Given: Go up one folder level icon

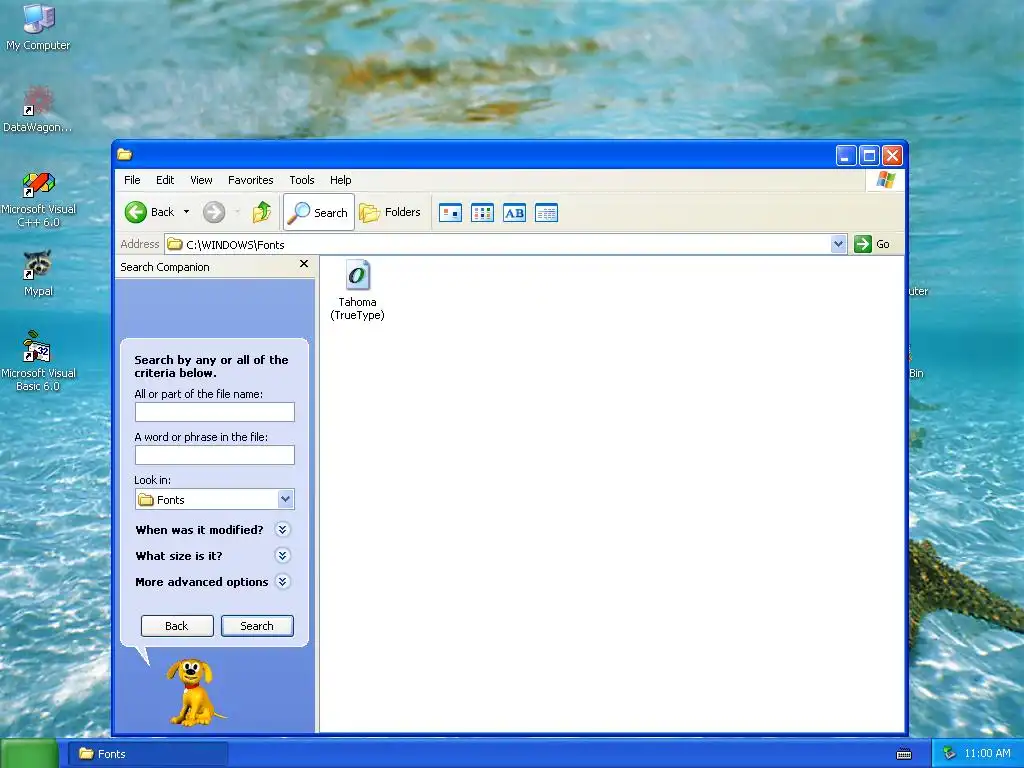Looking at the screenshot, I should click(262, 212).
